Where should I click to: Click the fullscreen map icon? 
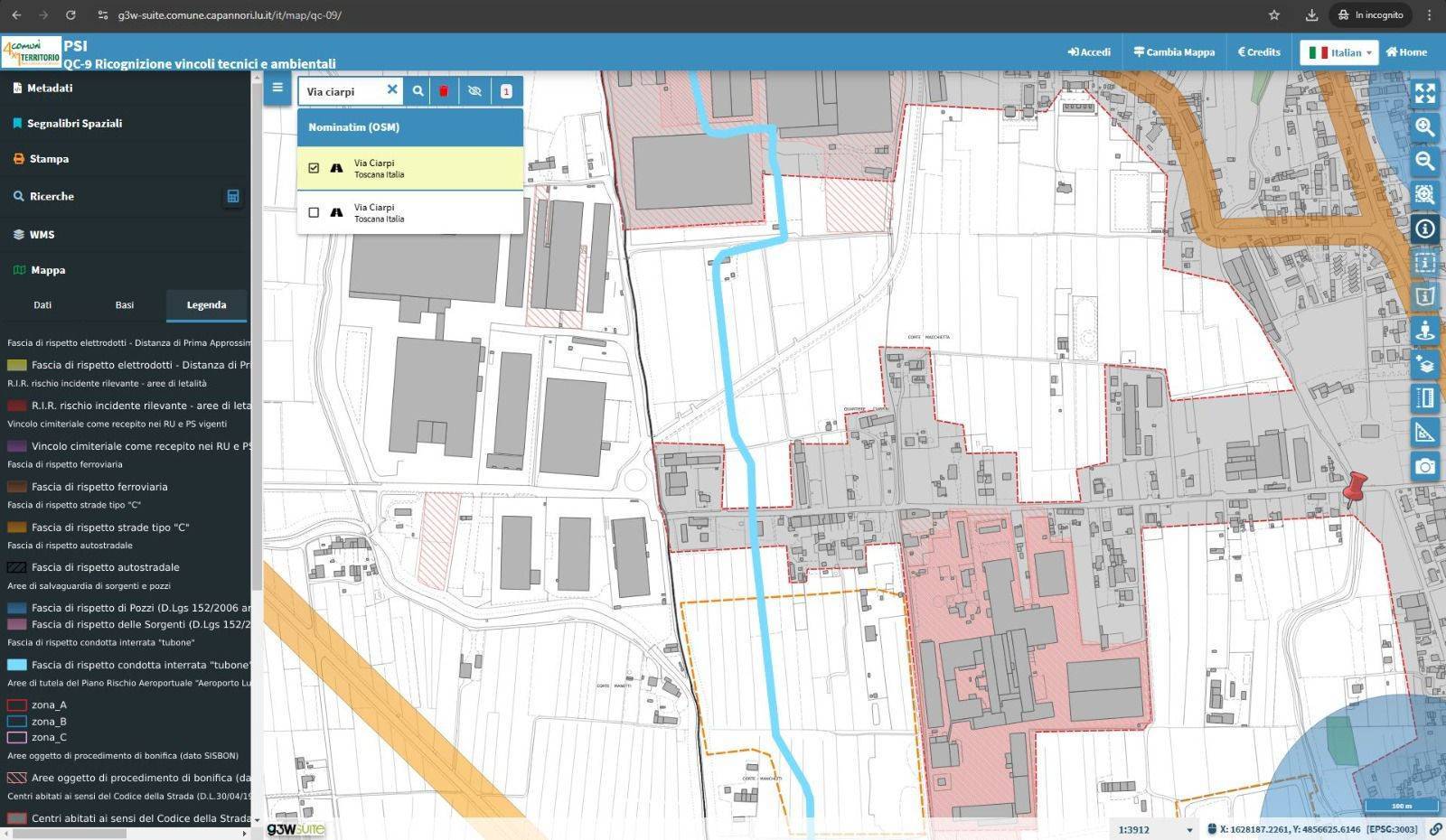pos(1424,93)
